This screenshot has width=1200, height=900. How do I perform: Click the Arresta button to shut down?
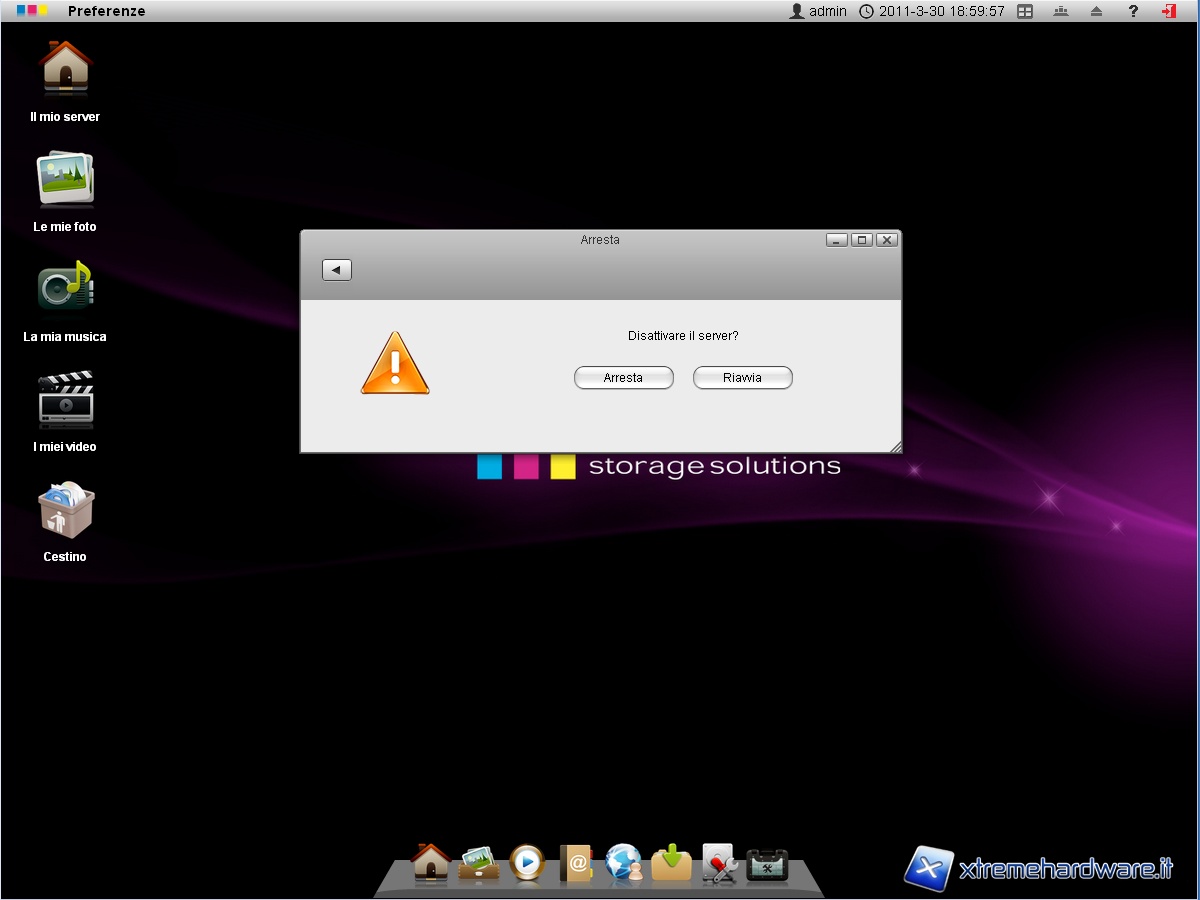623,378
